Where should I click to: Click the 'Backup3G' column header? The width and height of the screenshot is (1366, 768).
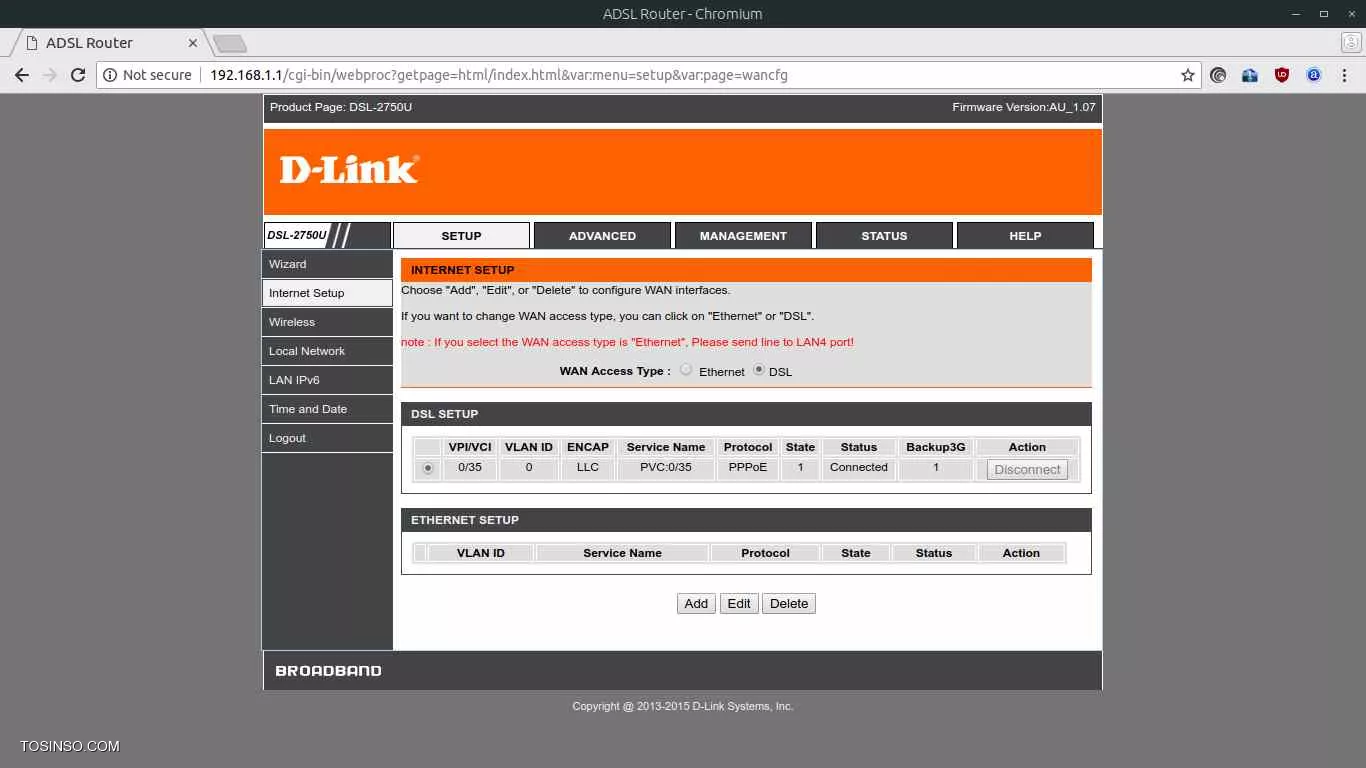click(936, 447)
